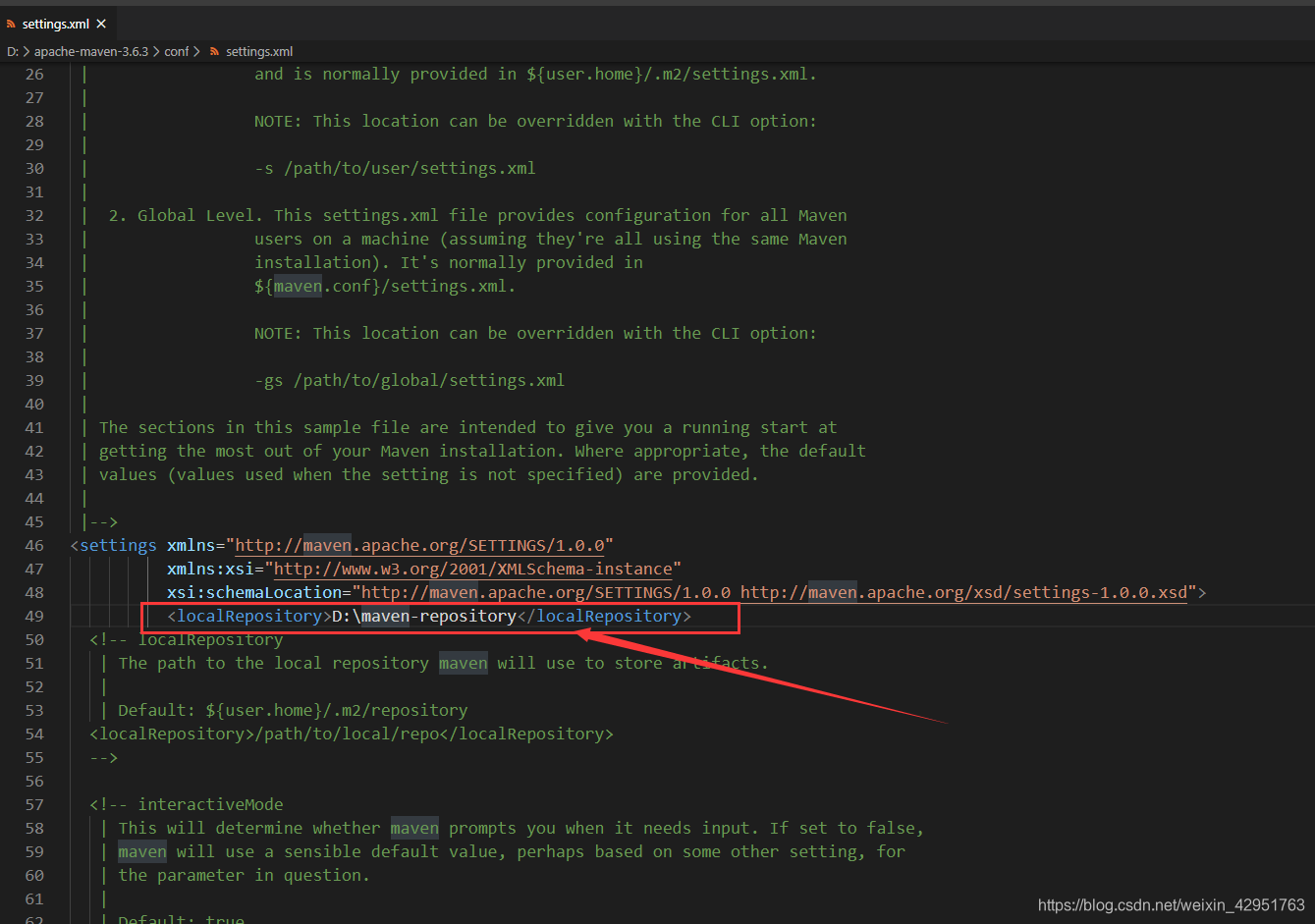This screenshot has width=1315, height=924.
Task: Click the '2. Global Level.' comment text
Action: 186,215
